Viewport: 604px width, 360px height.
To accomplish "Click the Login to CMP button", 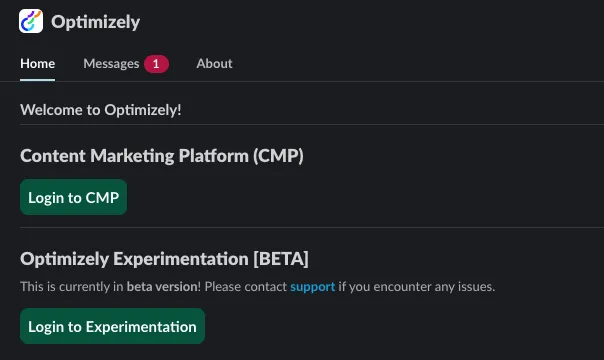I will (73, 197).
